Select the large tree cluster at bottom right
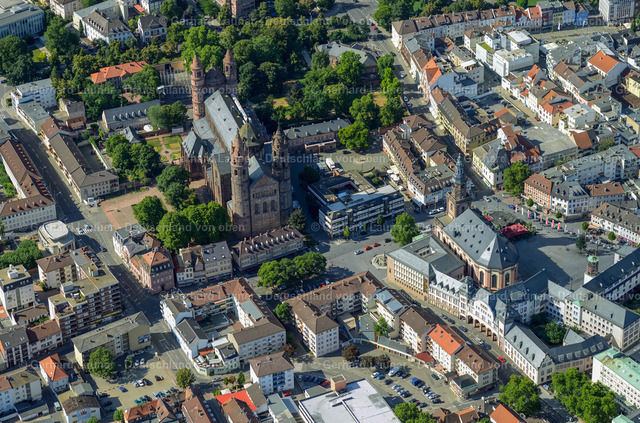Screen dimensions: 640x423 583,395
